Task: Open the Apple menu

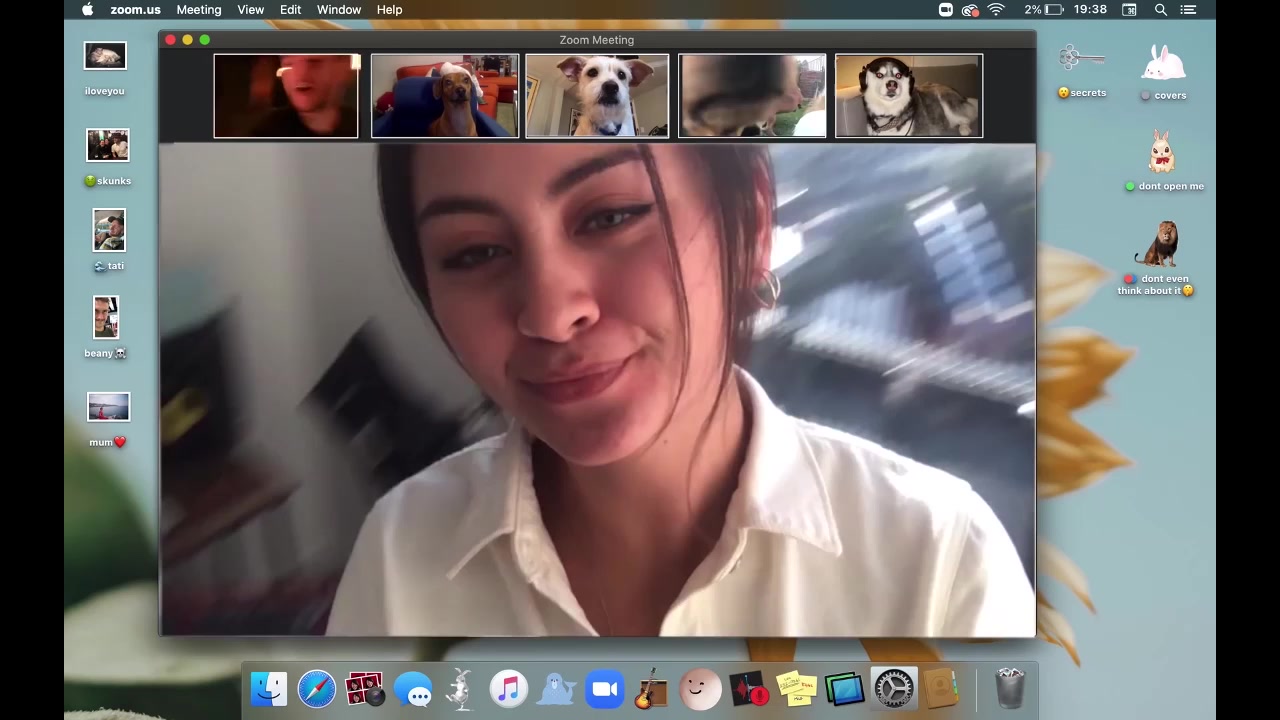Action: (x=88, y=10)
